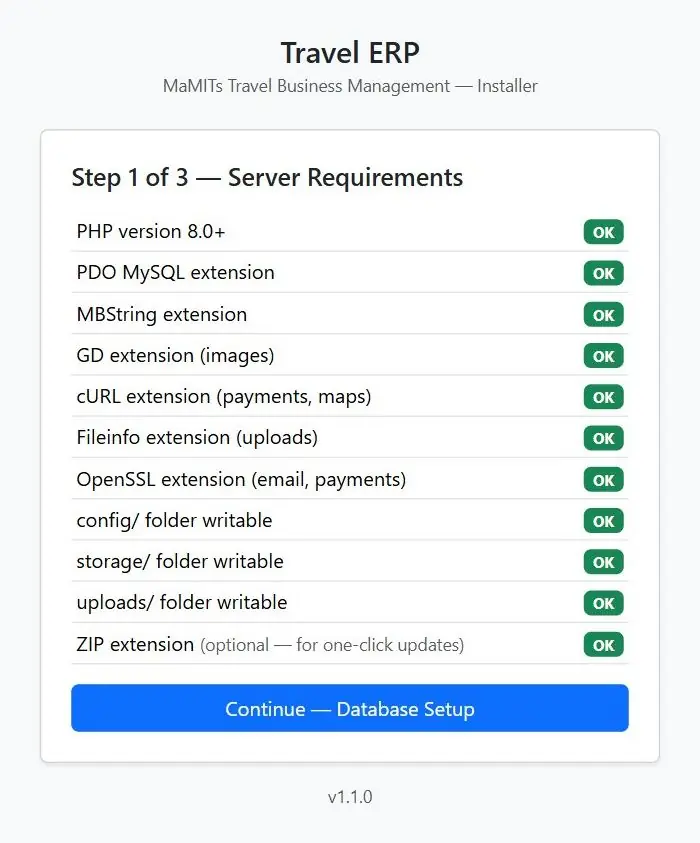
Task: Click the OK badge for OpenSSL extension
Action: tap(603, 480)
